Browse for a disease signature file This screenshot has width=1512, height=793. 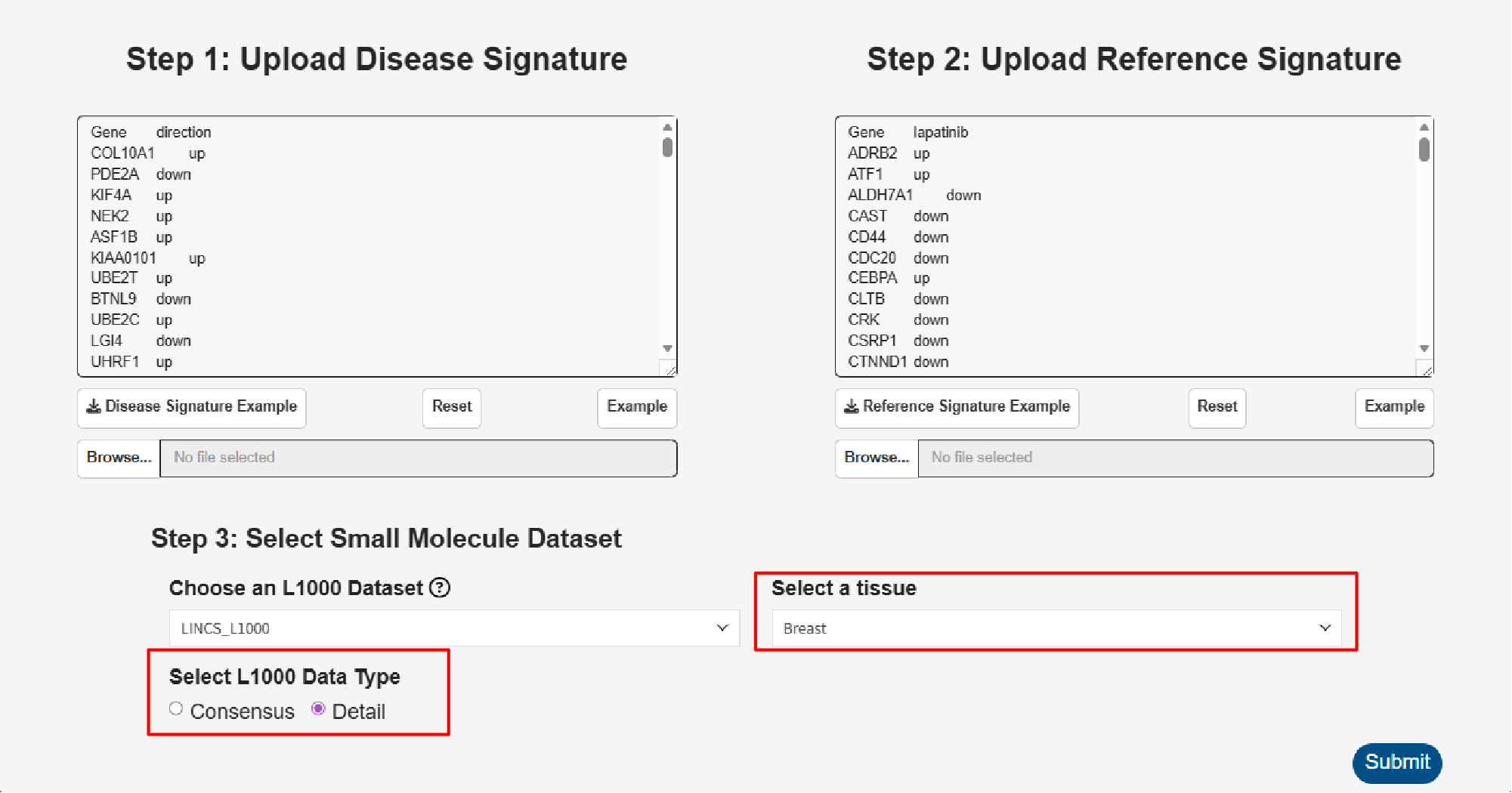tap(119, 458)
